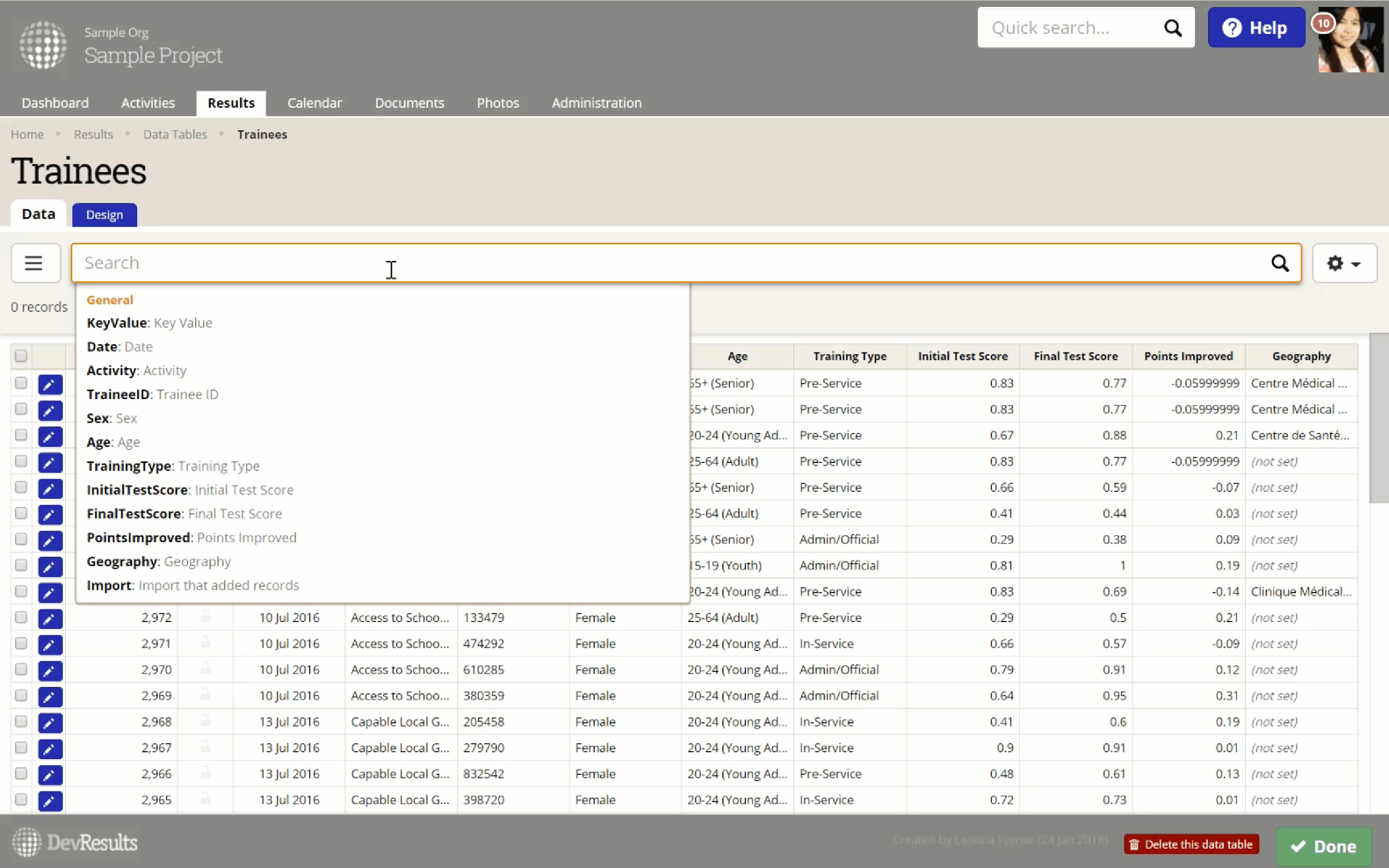Click the magnifier icon in the Trainees search box
The image size is (1389, 868).
(1279, 263)
